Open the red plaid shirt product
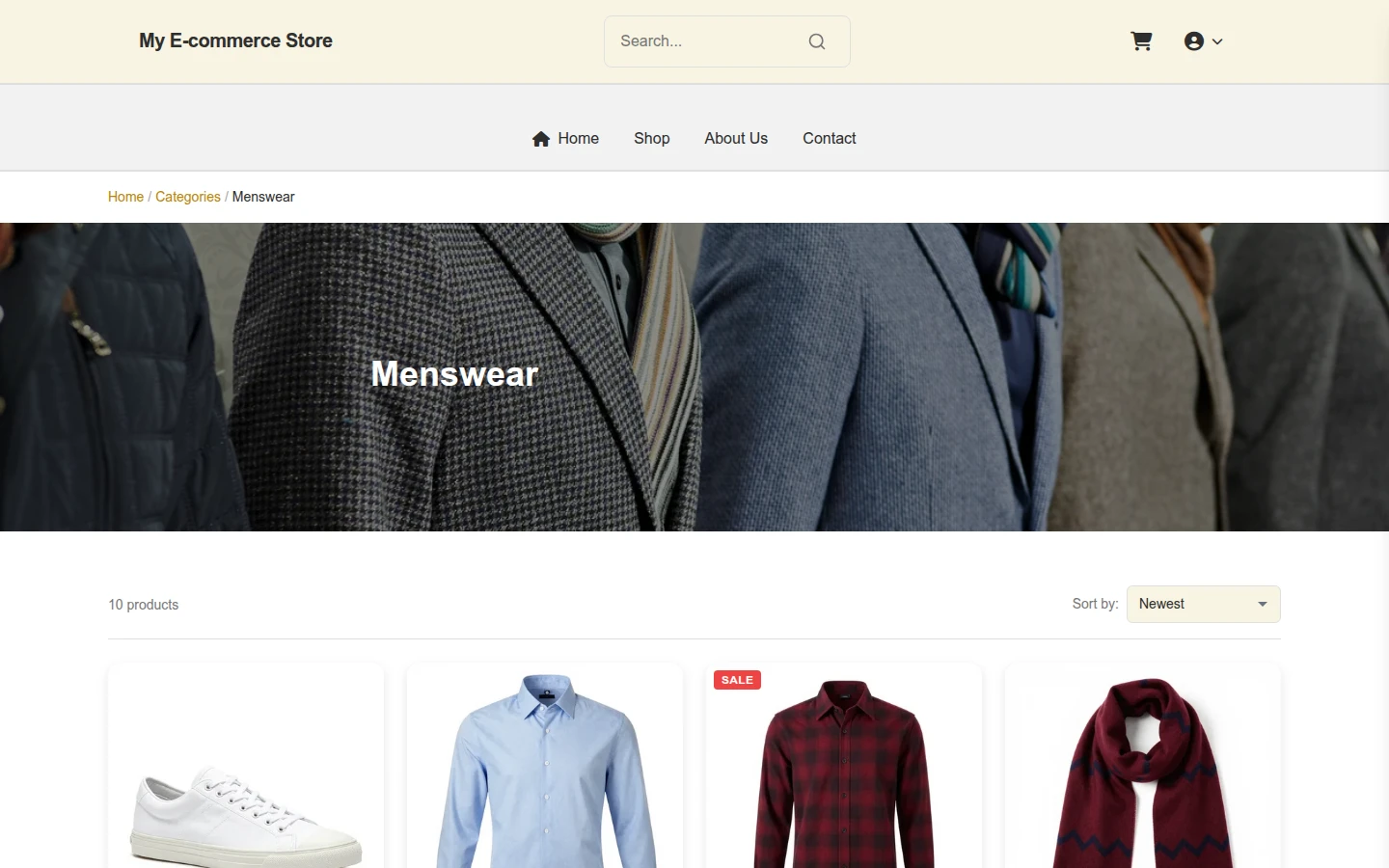The image size is (1389, 868). tap(844, 766)
